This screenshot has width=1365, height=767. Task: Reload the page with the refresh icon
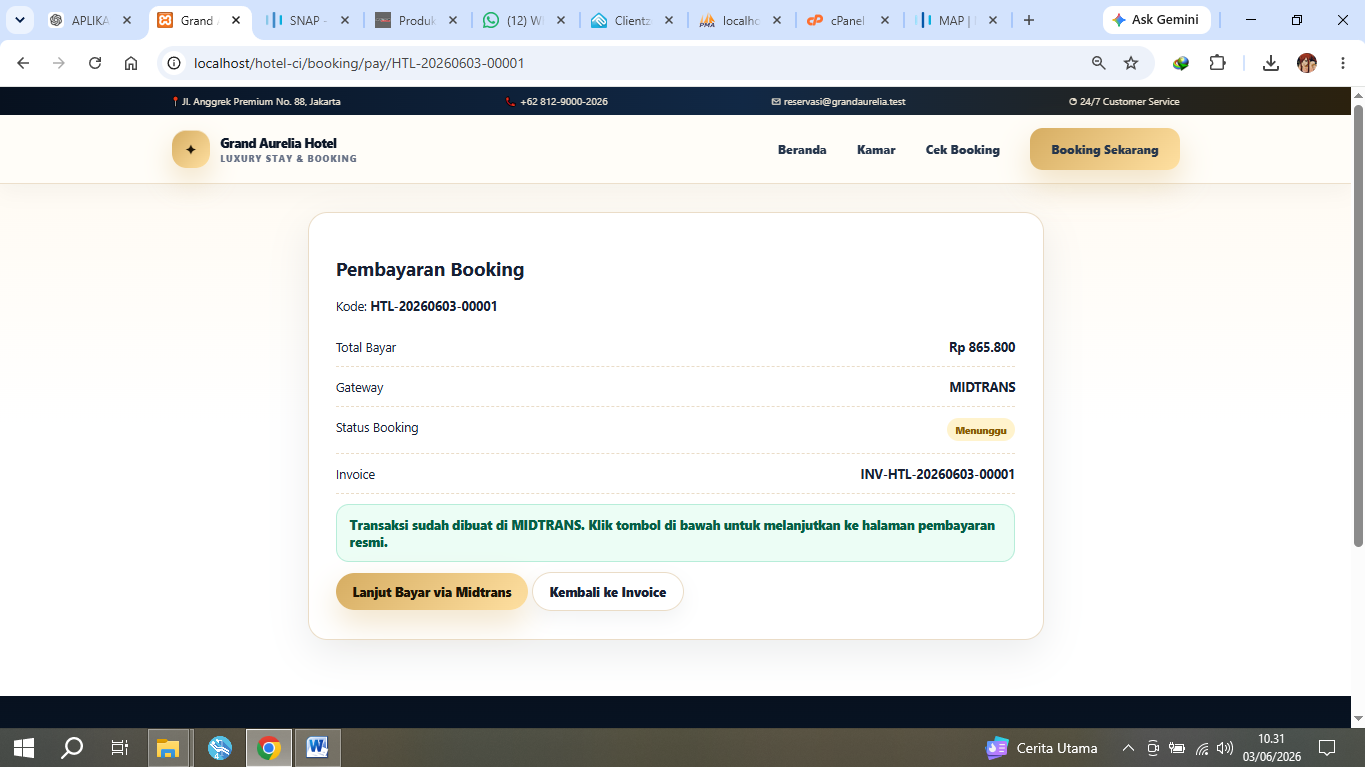point(95,63)
